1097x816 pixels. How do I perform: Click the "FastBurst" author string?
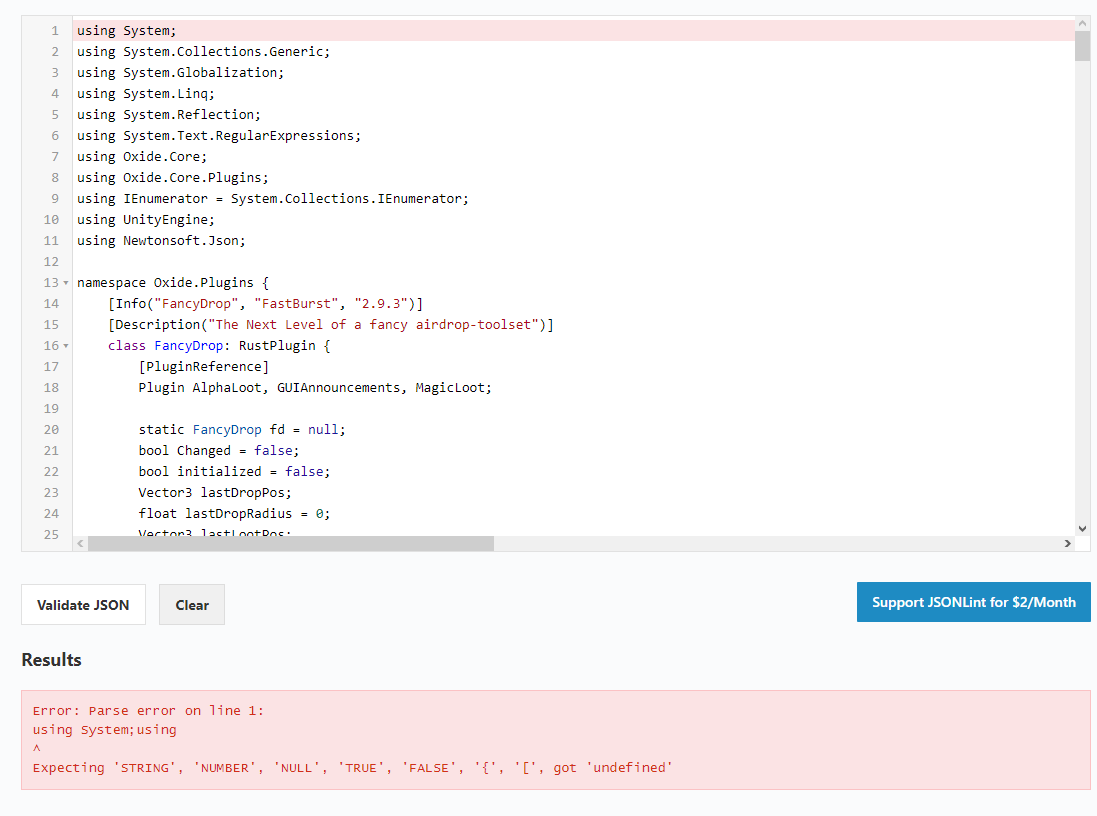(296, 304)
